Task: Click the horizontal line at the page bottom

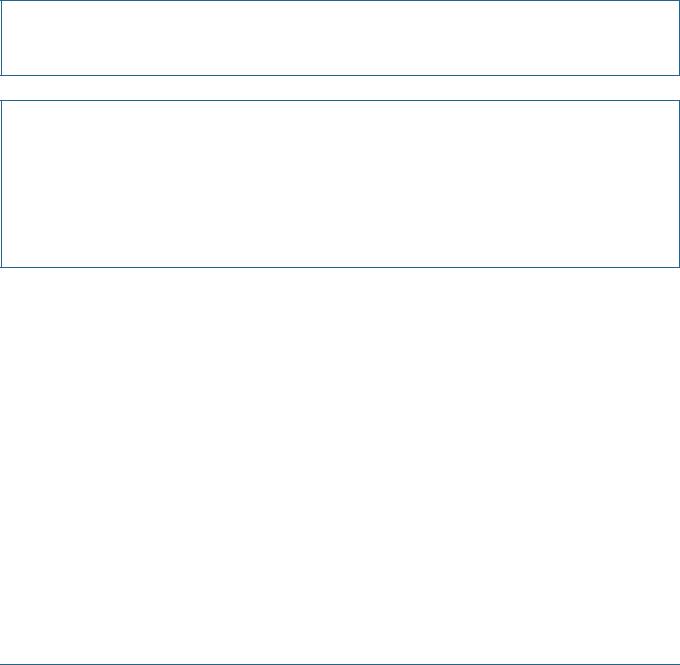Action: coord(340,664)
